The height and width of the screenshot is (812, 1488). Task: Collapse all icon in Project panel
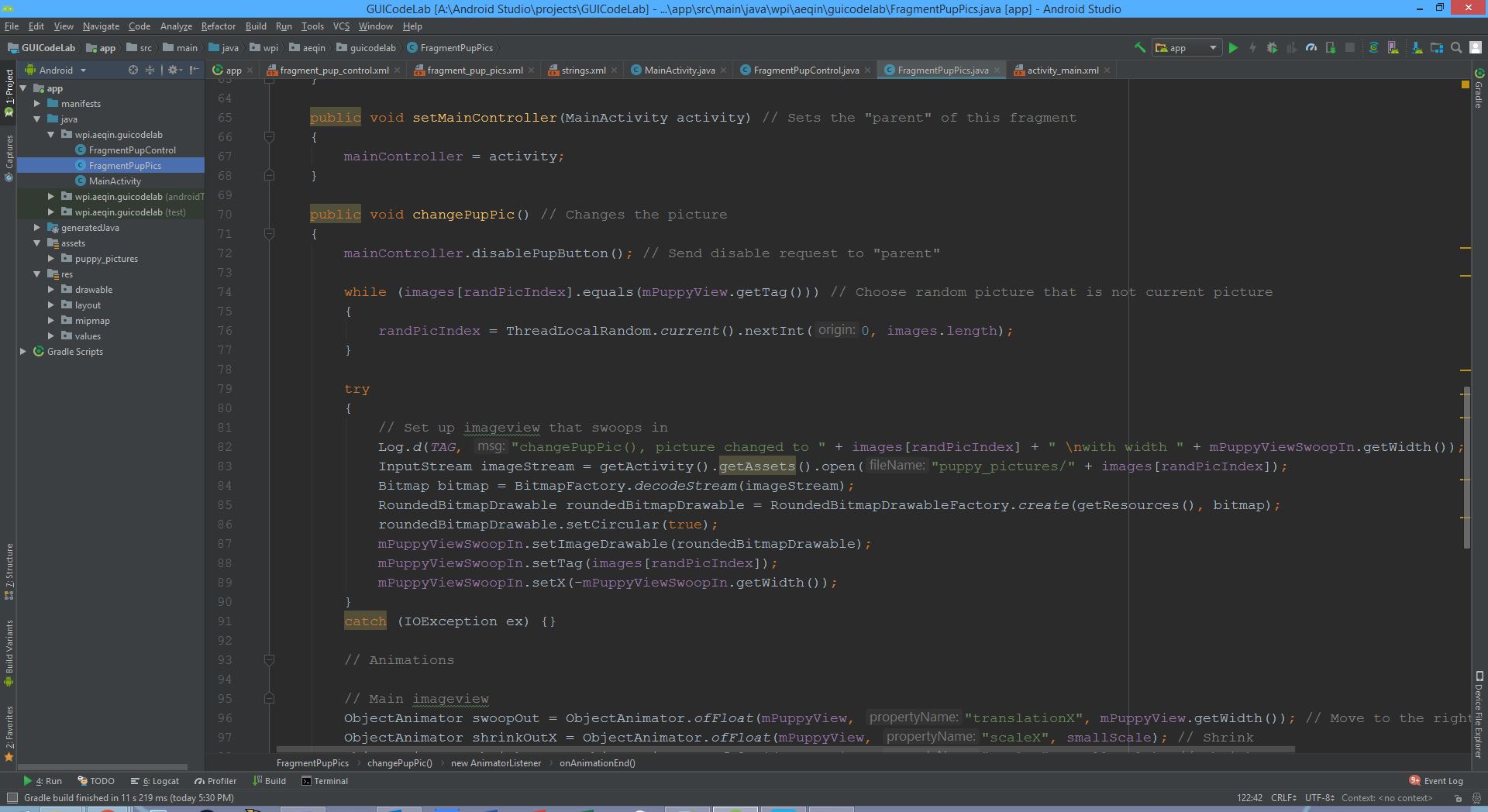click(150, 70)
